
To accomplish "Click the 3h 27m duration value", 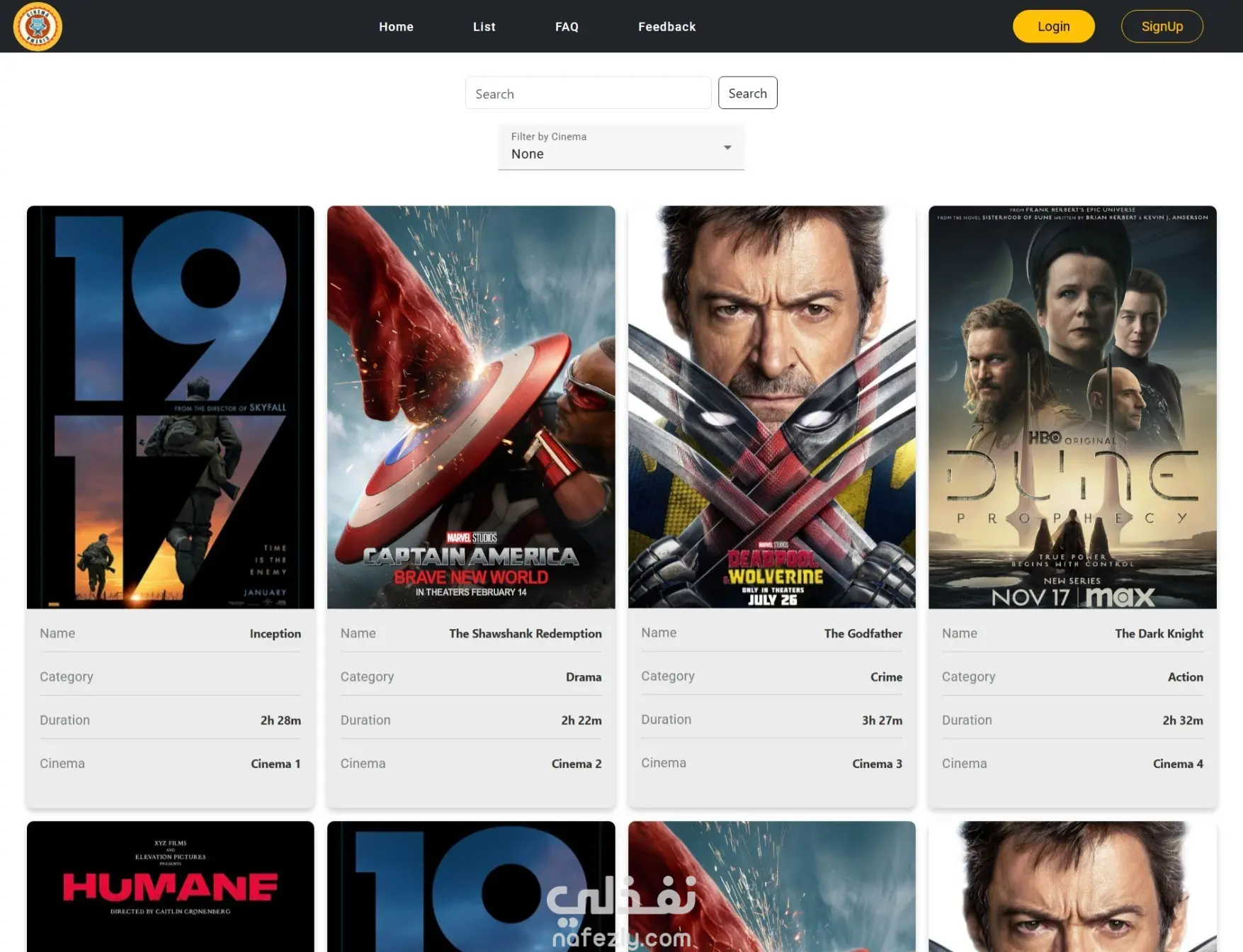I will coord(882,720).
